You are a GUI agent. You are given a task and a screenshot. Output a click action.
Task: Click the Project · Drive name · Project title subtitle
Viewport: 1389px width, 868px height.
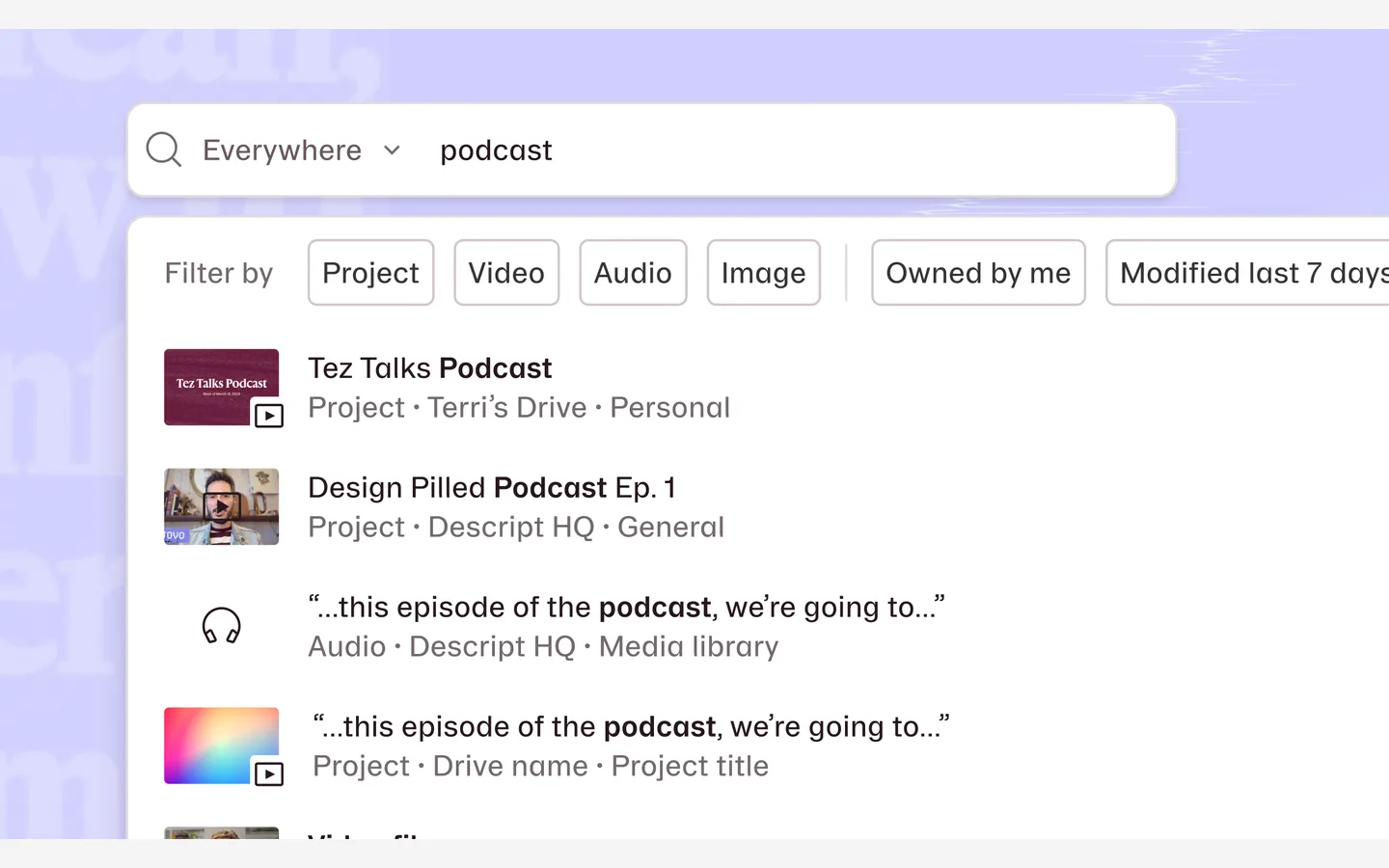[x=541, y=767]
